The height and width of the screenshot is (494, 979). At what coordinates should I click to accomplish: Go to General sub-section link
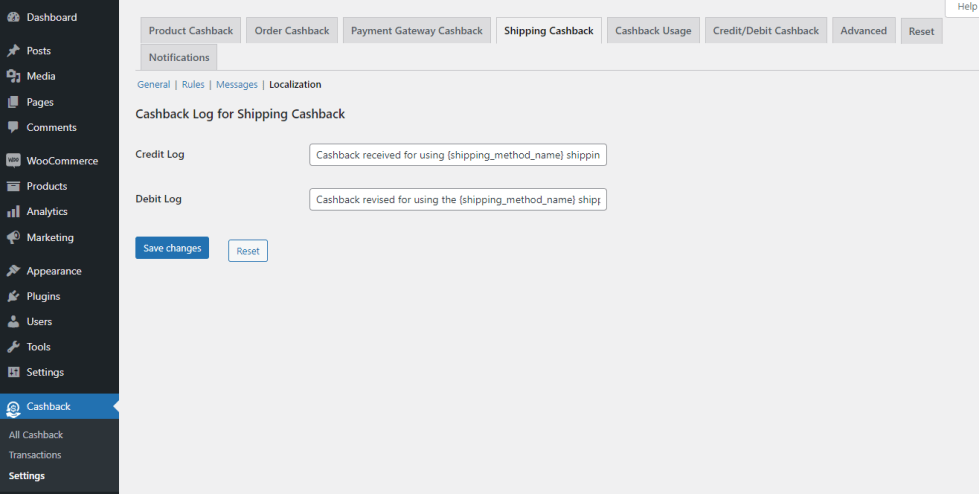click(154, 84)
